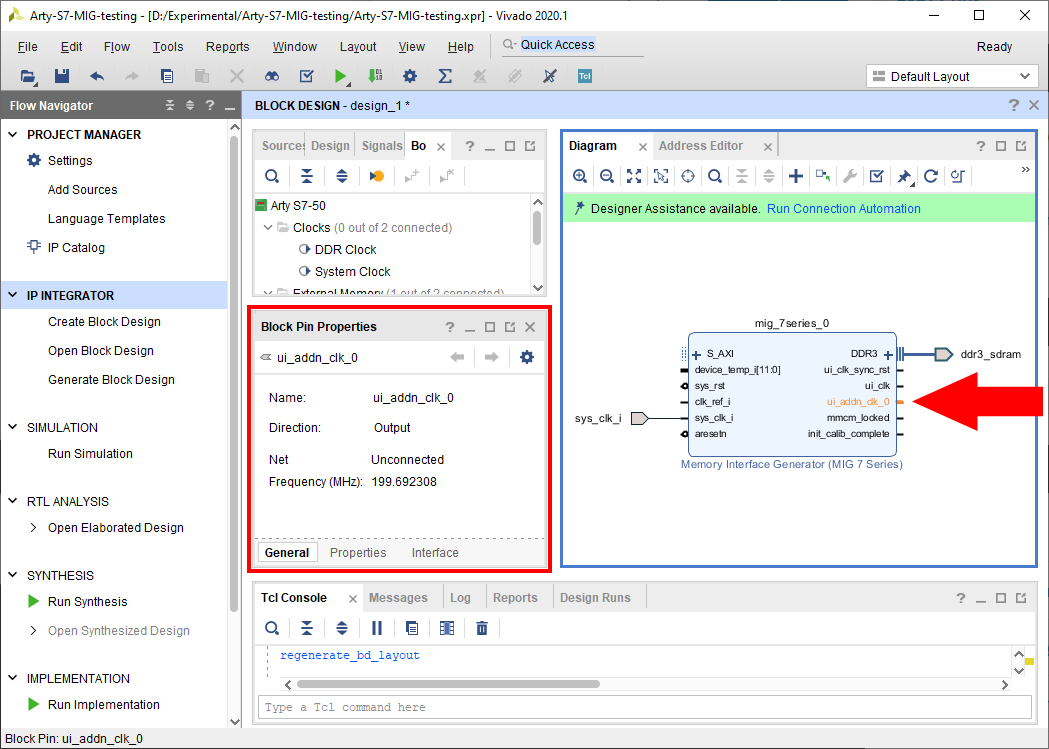Open the Tools menu

pyautogui.click(x=168, y=47)
